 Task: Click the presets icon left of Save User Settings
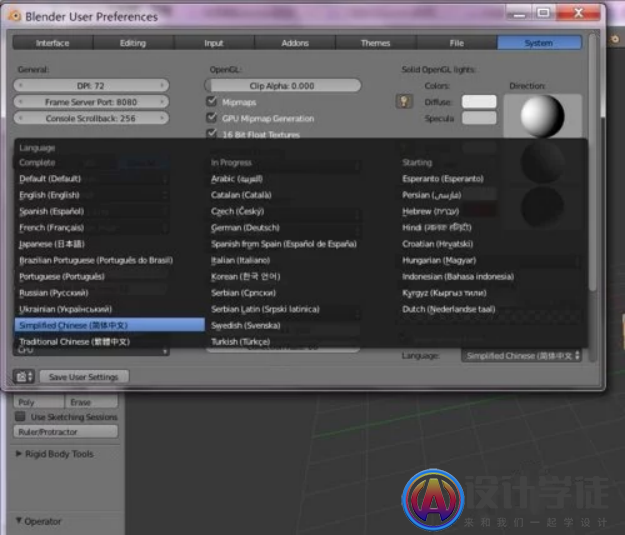click(24, 376)
